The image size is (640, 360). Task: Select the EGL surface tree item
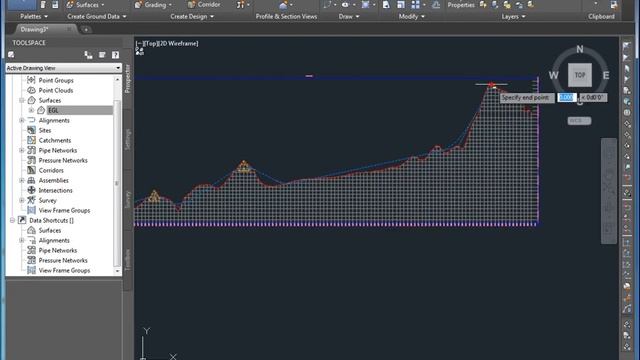[x=80, y=110]
